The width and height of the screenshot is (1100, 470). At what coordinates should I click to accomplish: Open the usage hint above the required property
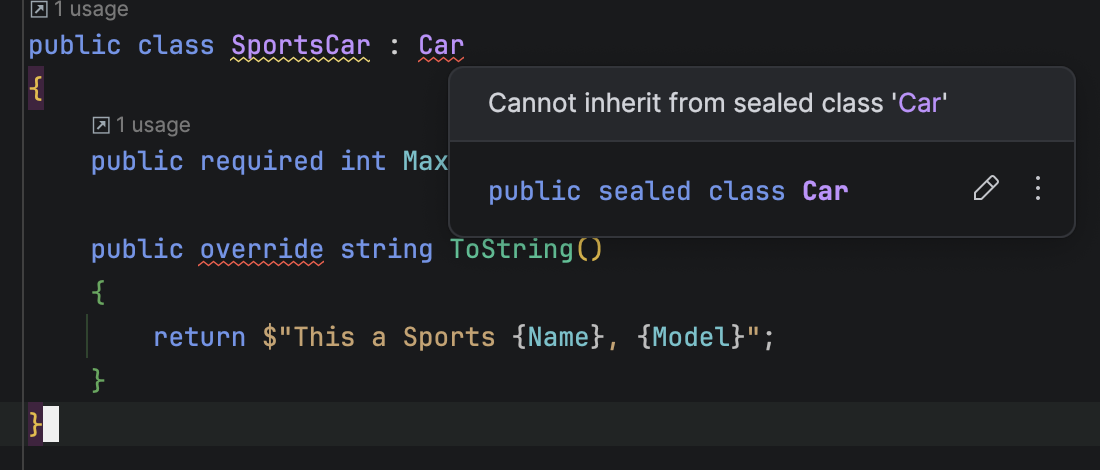[140, 125]
